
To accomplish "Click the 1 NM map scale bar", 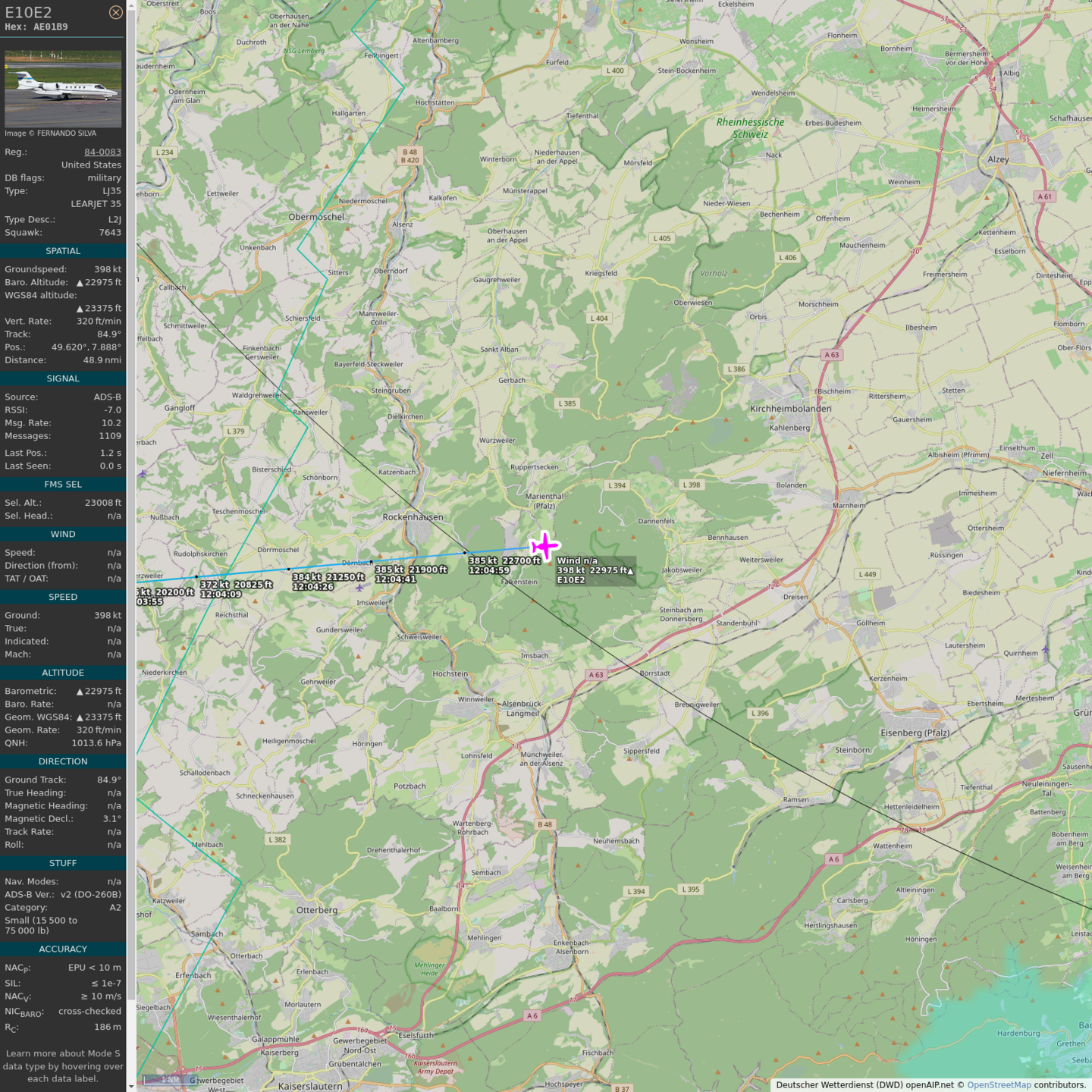I will pos(170,1080).
